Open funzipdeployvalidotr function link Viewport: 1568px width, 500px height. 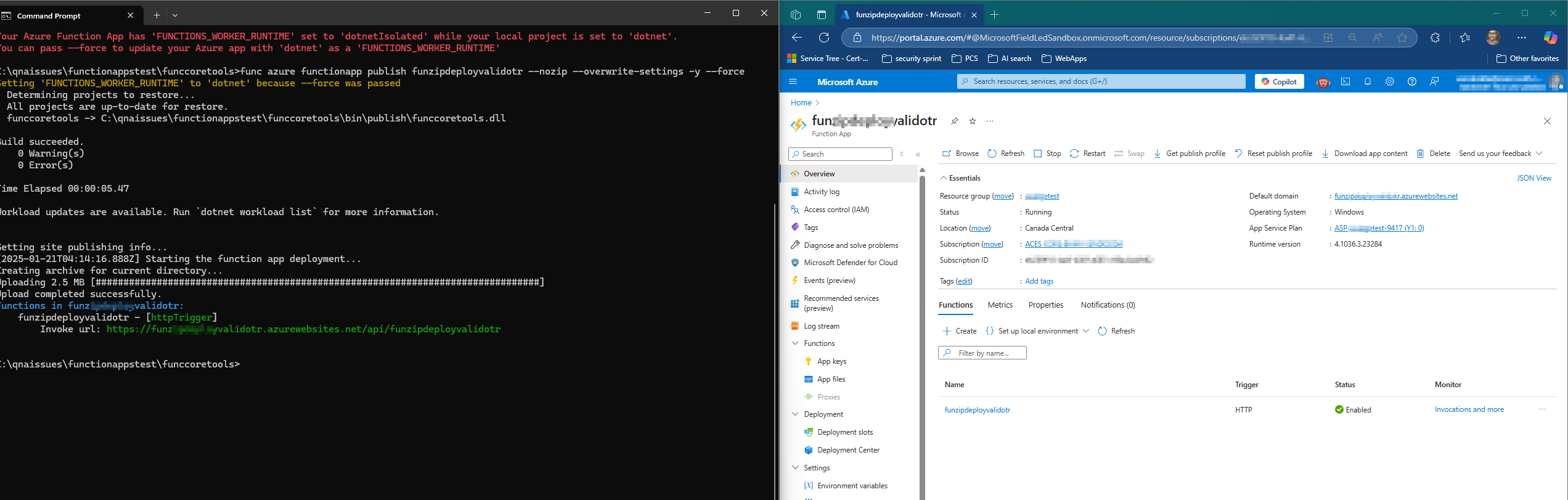977,410
